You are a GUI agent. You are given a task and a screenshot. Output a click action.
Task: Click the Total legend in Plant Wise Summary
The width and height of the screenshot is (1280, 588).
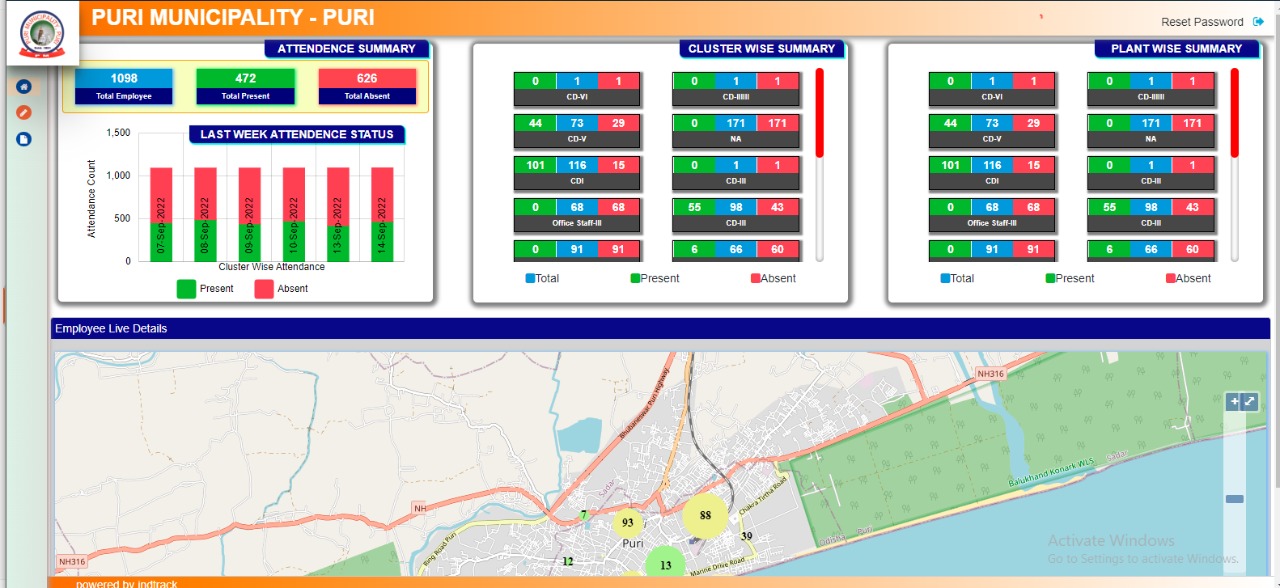pyautogui.click(x=958, y=278)
